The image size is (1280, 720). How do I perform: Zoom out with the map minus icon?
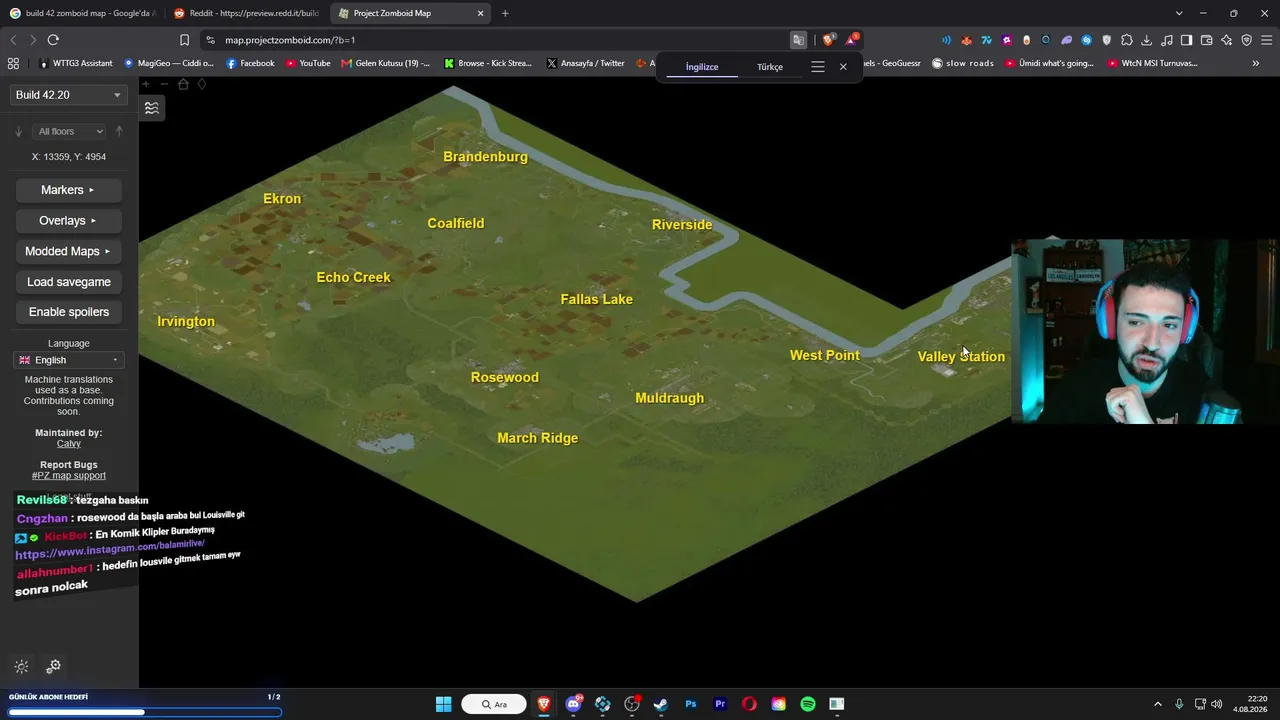tap(165, 84)
